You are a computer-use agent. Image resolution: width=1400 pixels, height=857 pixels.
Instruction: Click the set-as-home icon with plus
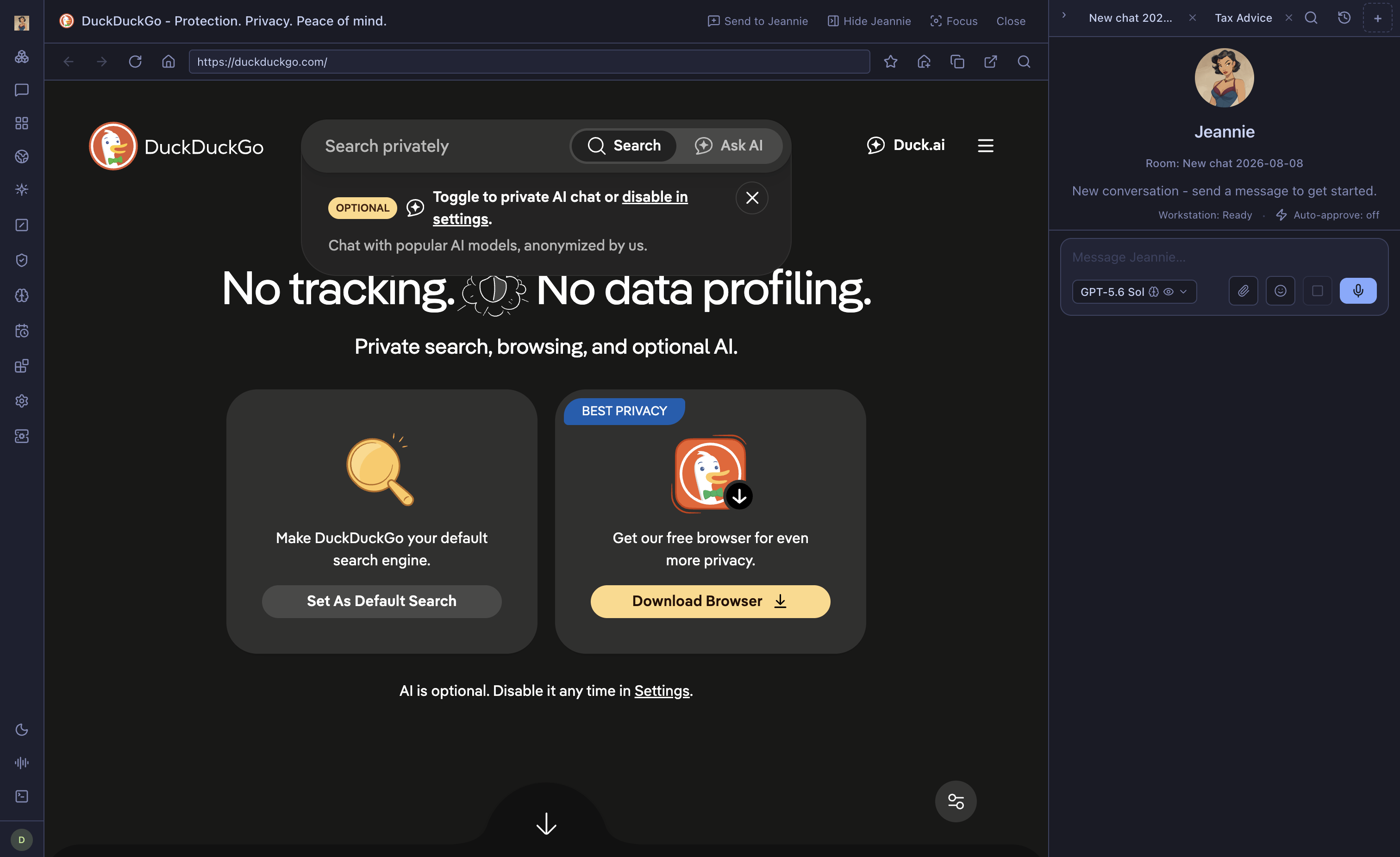(x=924, y=62)
